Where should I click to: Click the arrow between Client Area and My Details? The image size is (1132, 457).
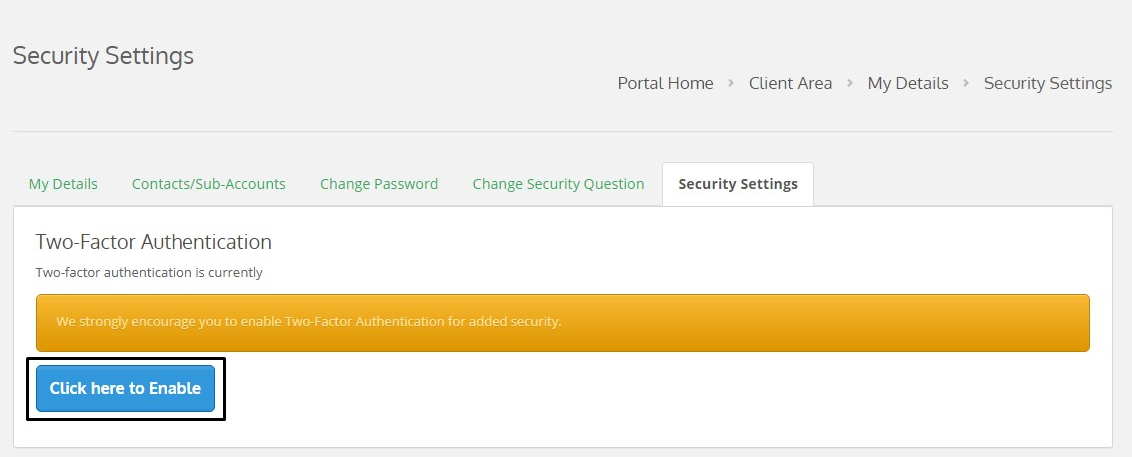850,83
